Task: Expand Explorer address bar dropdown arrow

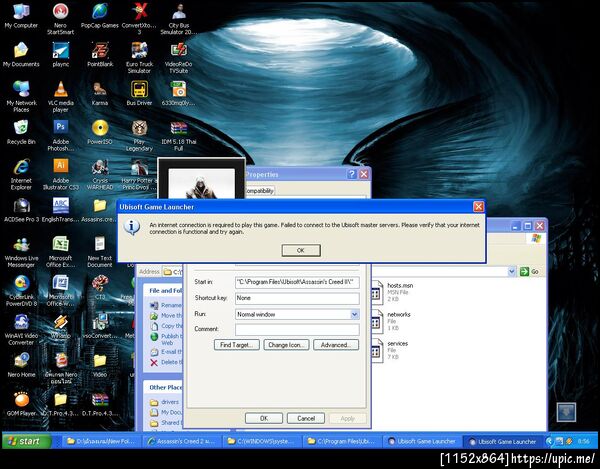Action: 512,272
